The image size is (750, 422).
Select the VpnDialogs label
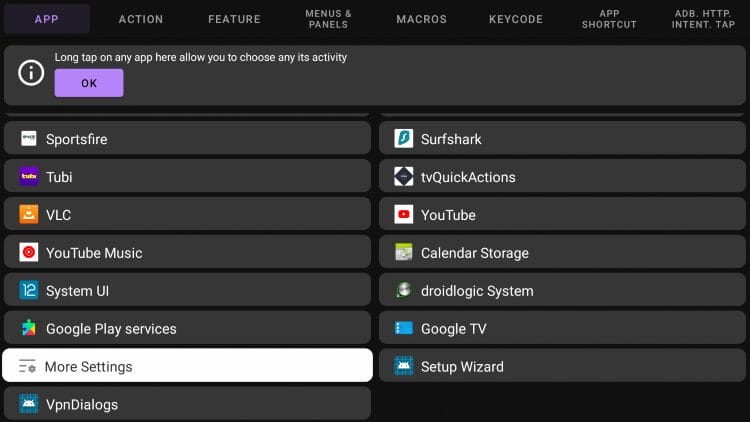pos(82,405)
